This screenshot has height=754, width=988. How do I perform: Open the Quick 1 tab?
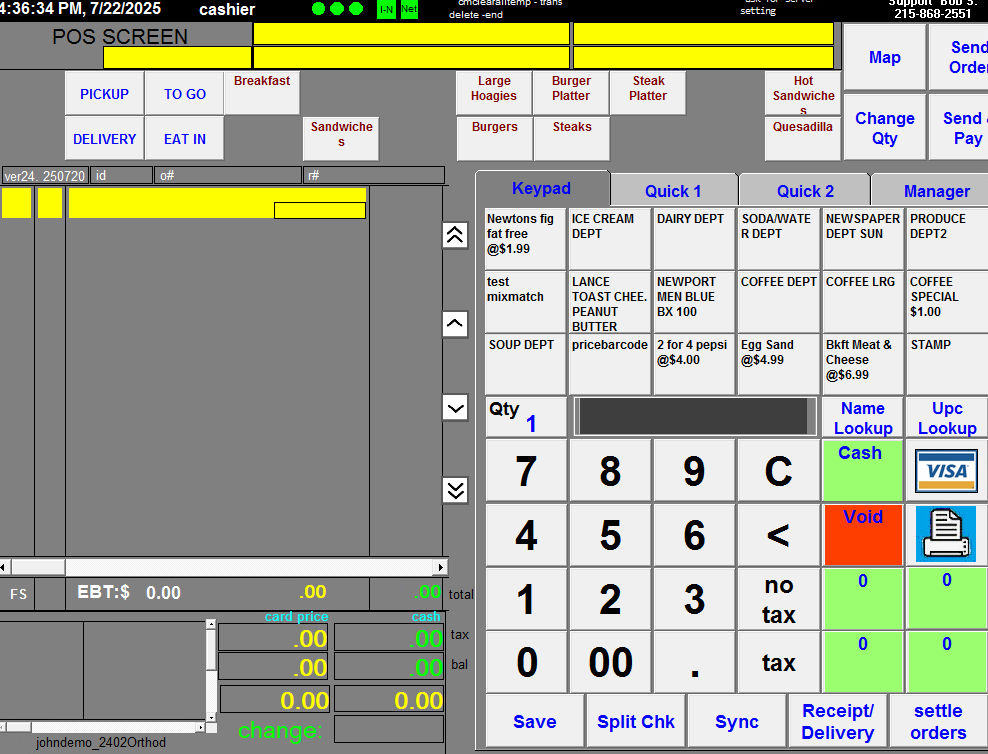[673, 191]
